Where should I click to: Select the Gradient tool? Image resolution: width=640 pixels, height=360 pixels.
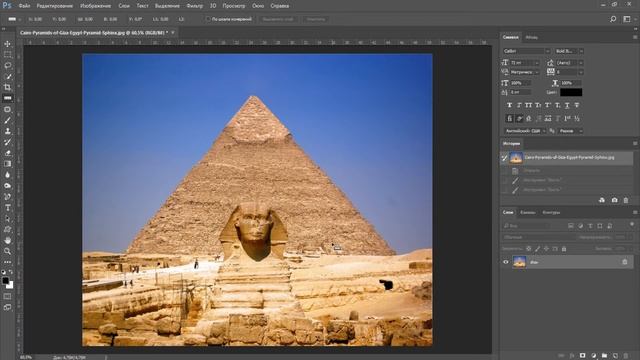(x=7, y=164)
